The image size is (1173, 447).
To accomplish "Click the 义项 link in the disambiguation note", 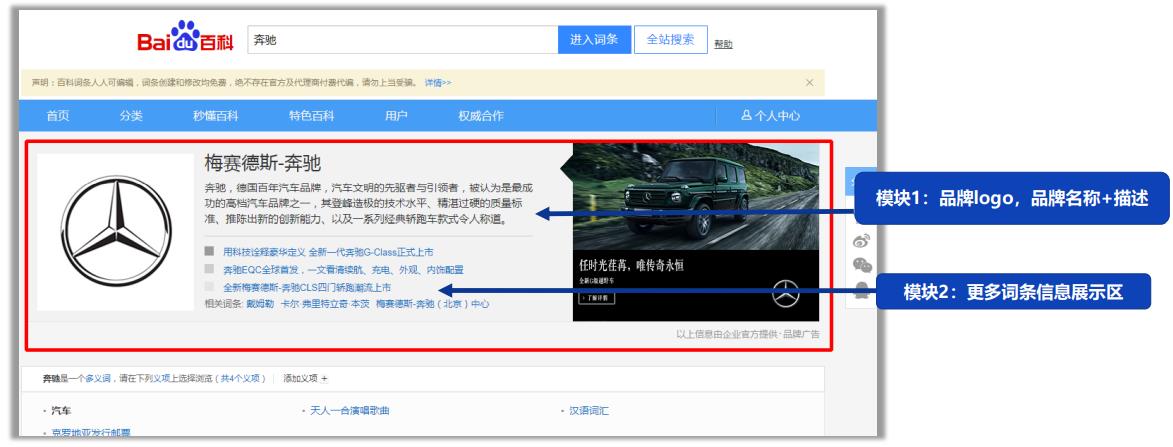I will pyautogui.click(x=163, y=379).
